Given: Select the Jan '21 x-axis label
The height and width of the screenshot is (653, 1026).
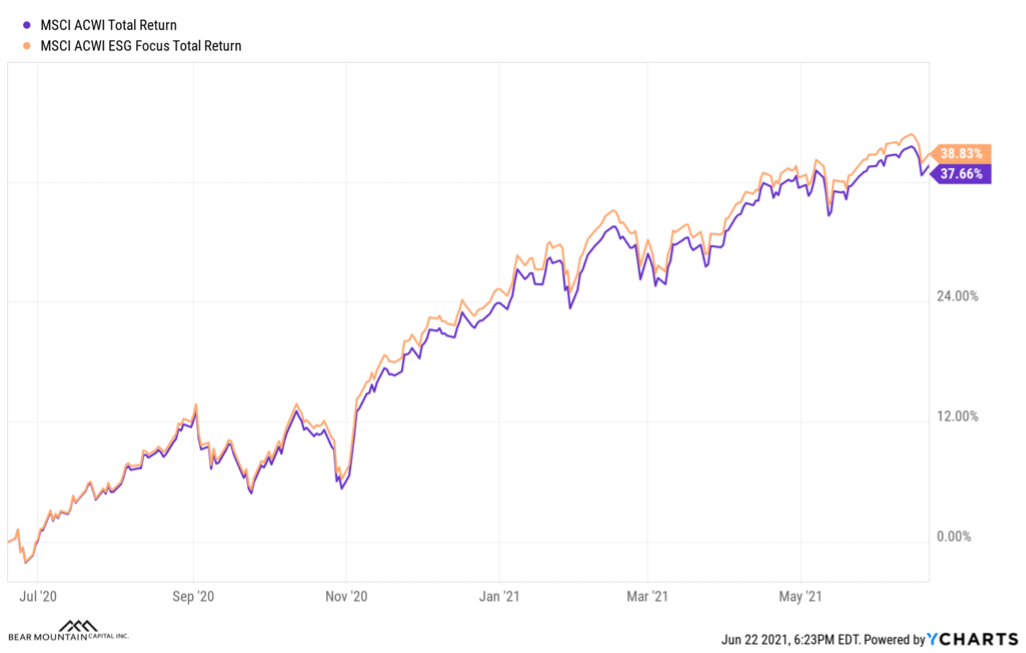Looking at the screenshot, I should (x=497, y=597).
